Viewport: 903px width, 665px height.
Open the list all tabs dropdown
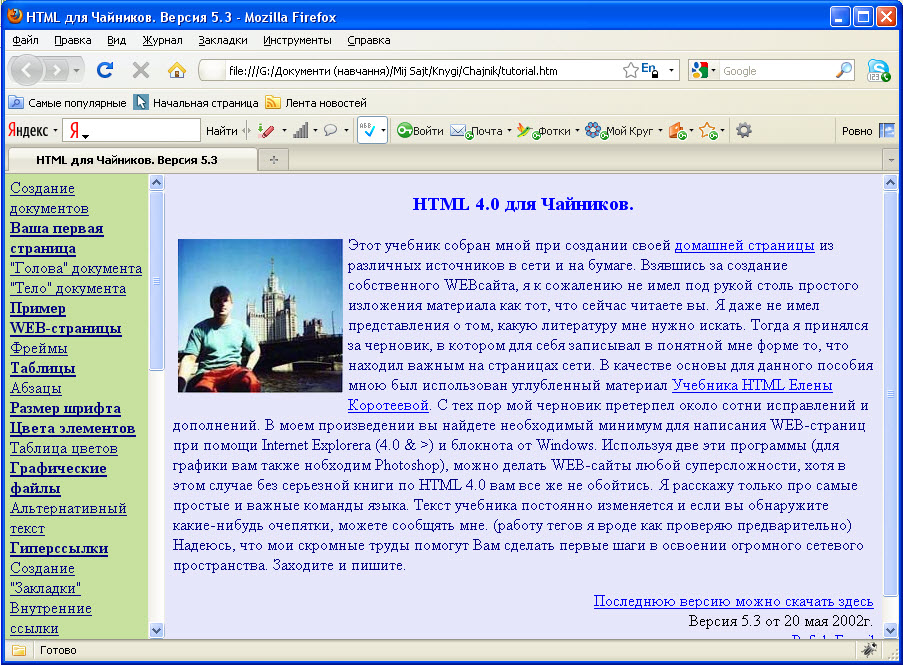tap(891, 160)
